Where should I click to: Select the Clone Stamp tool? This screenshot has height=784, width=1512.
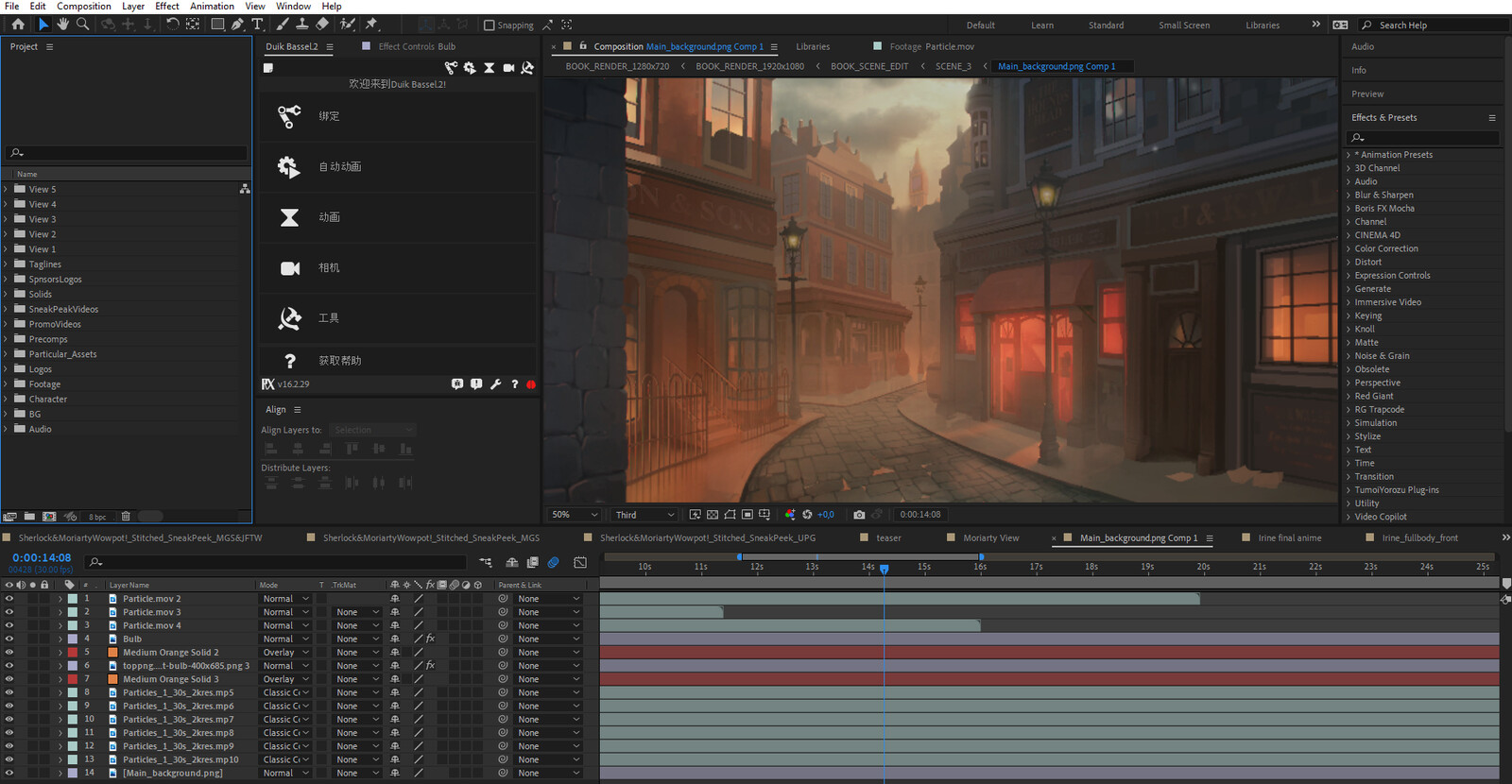[302, 25]
